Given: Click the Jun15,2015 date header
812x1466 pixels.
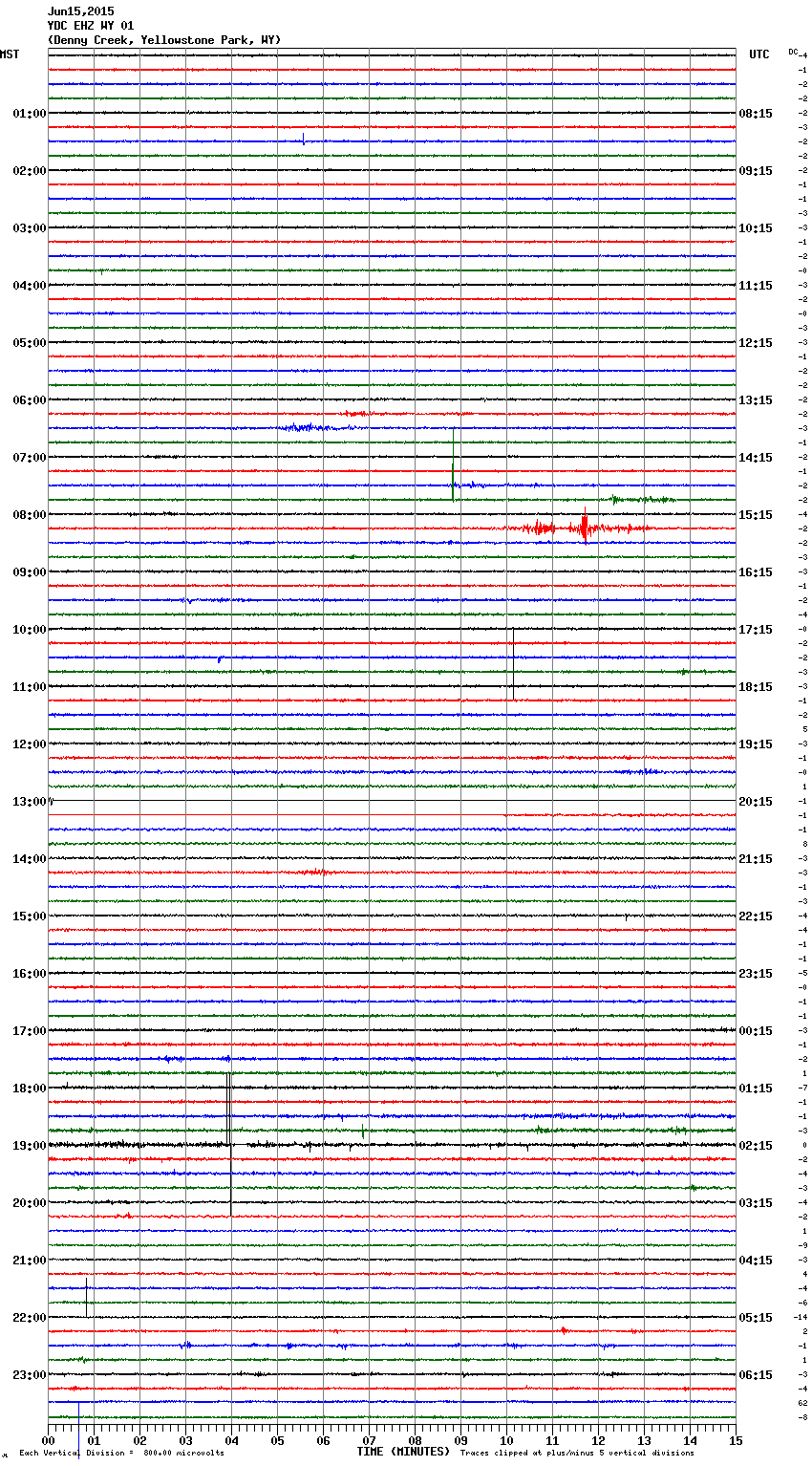Looking at the screenshot, I should [x=80, y=11].
